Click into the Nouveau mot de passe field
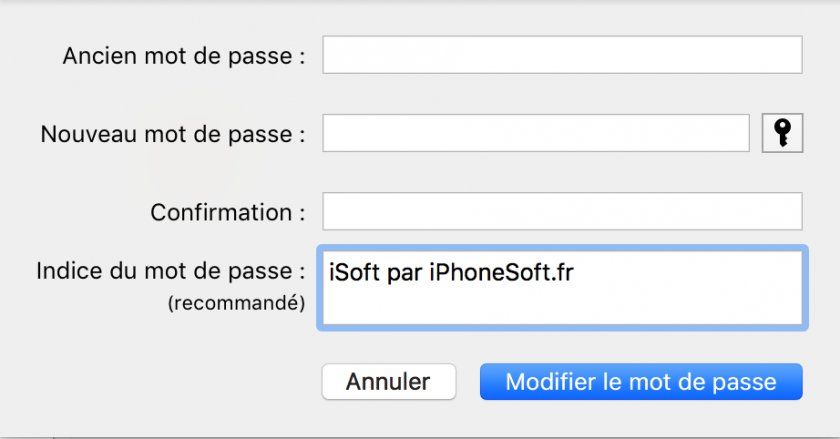 click(x=536, y=133)
